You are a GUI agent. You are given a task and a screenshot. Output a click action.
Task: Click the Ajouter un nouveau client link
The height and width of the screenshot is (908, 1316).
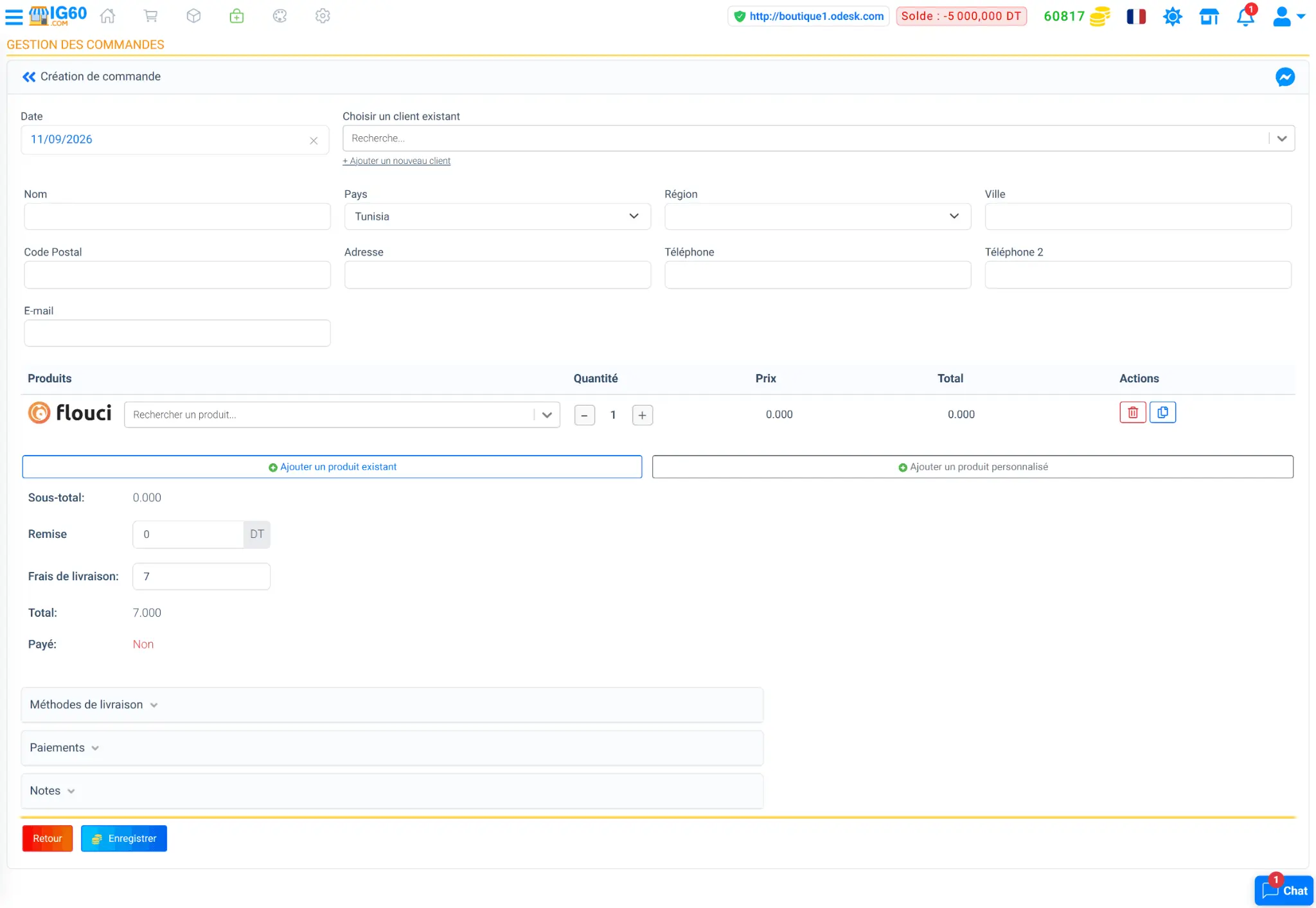pos(396,161)
